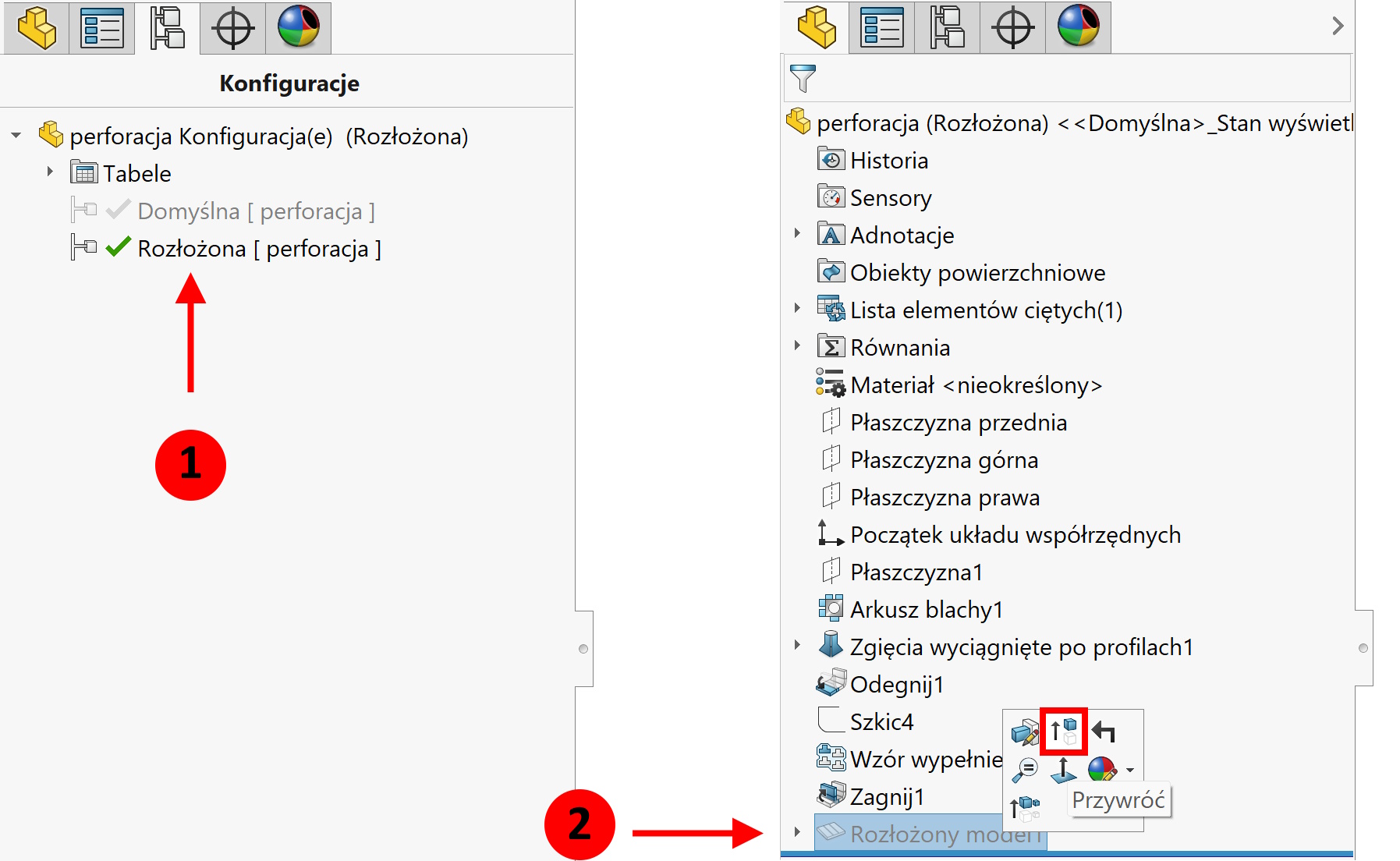Expand the Adnotacje node
Image resolution: width=1400 pixels, height=861 pixels.
pos(797,233)
